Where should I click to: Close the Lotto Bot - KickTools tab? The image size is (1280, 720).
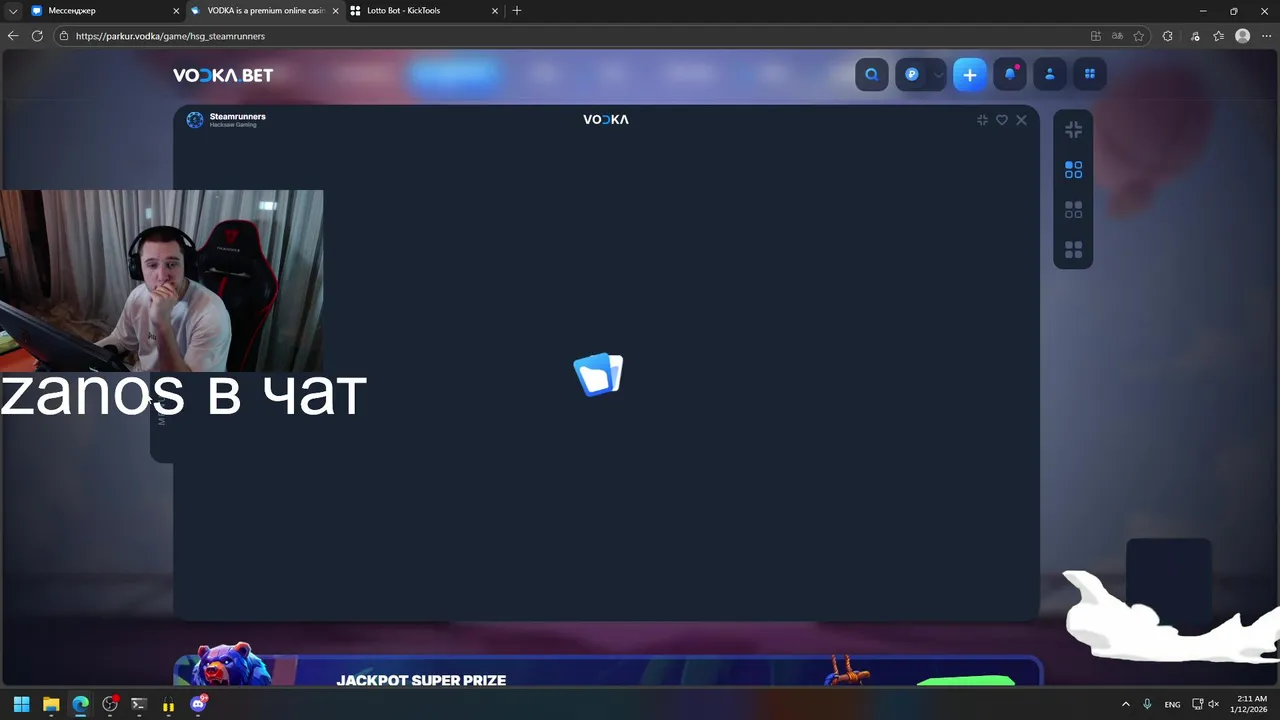[494, 11]
